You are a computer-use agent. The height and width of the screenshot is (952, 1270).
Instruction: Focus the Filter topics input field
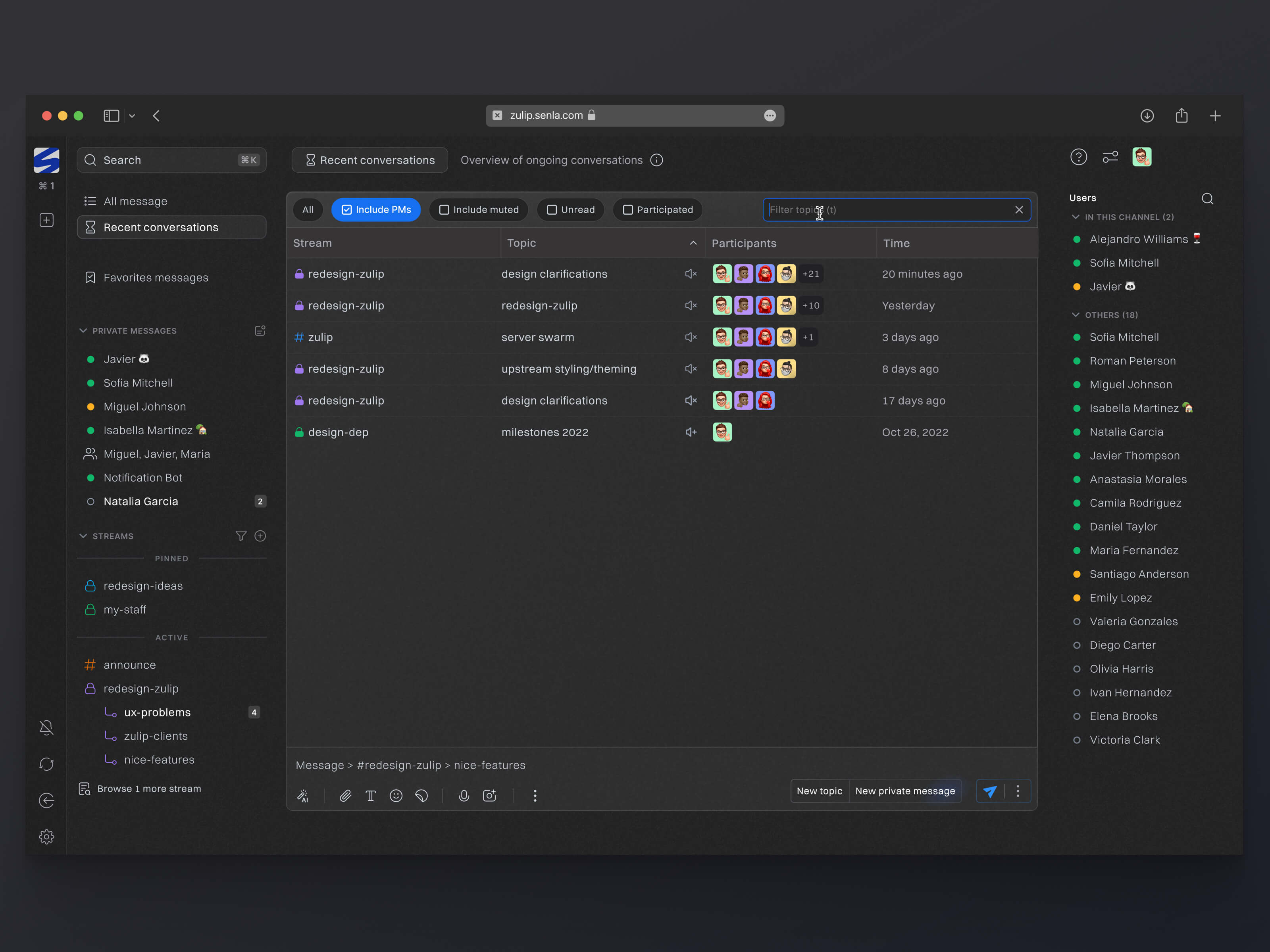click(x=890, y=210)
